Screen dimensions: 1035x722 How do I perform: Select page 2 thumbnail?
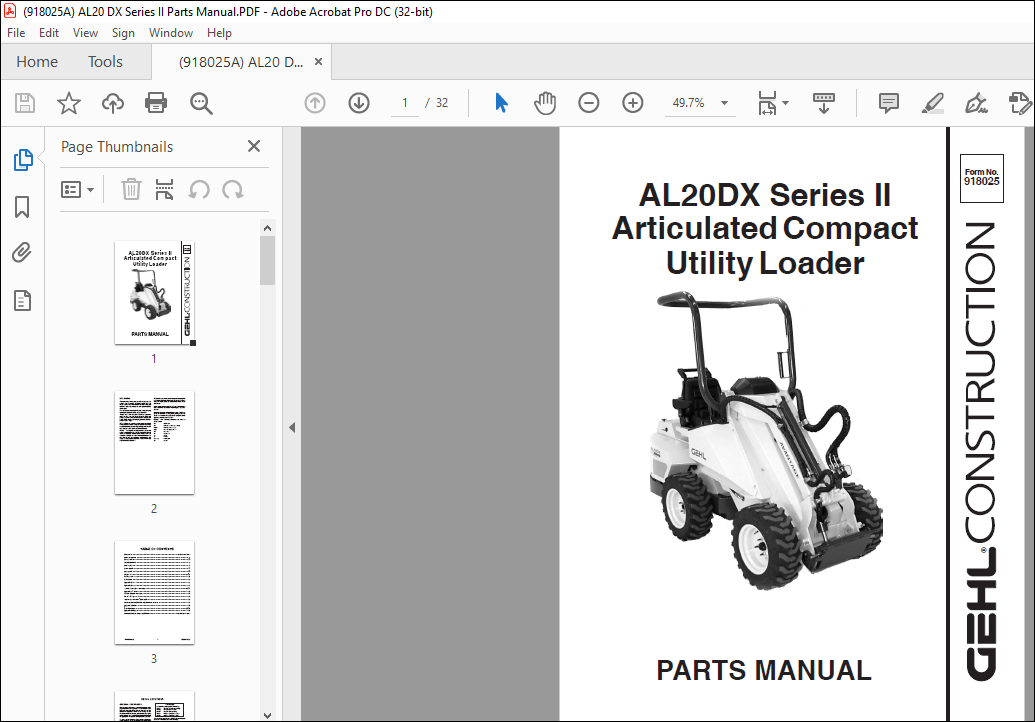154,442
